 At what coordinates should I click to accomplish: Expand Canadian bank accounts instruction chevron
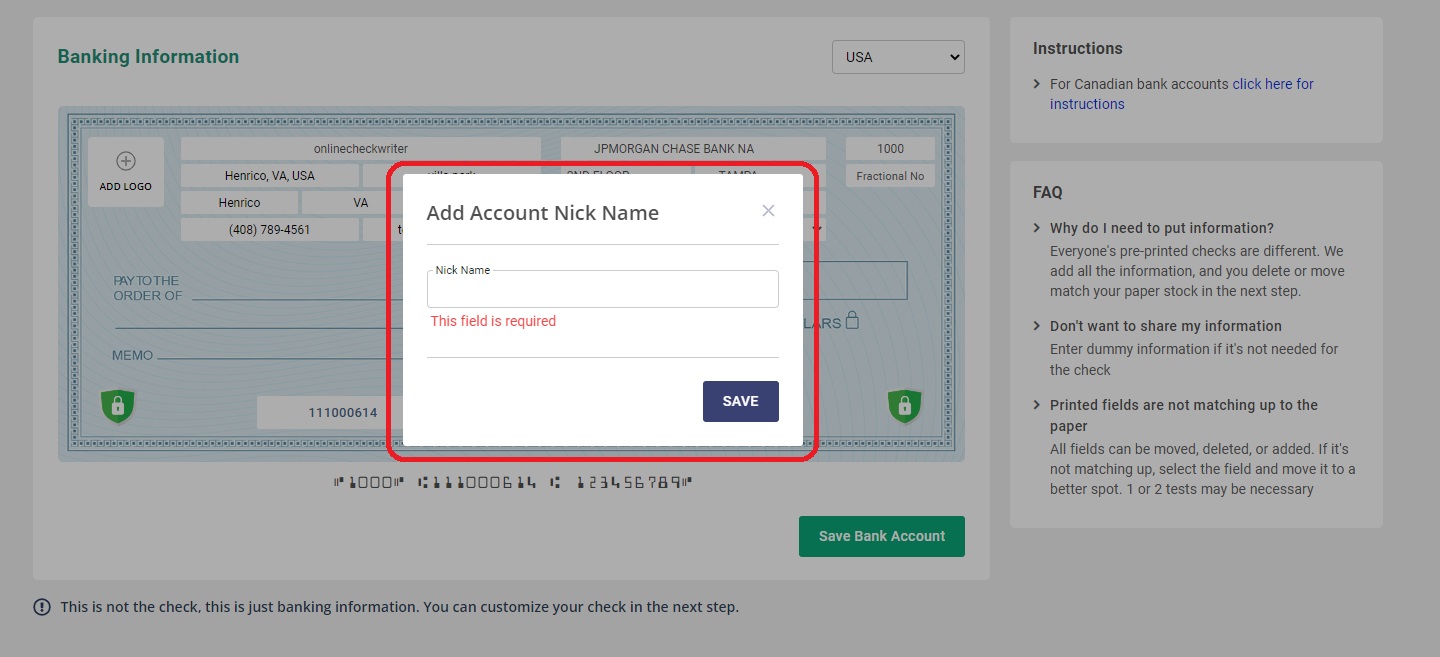(1037, 84)
